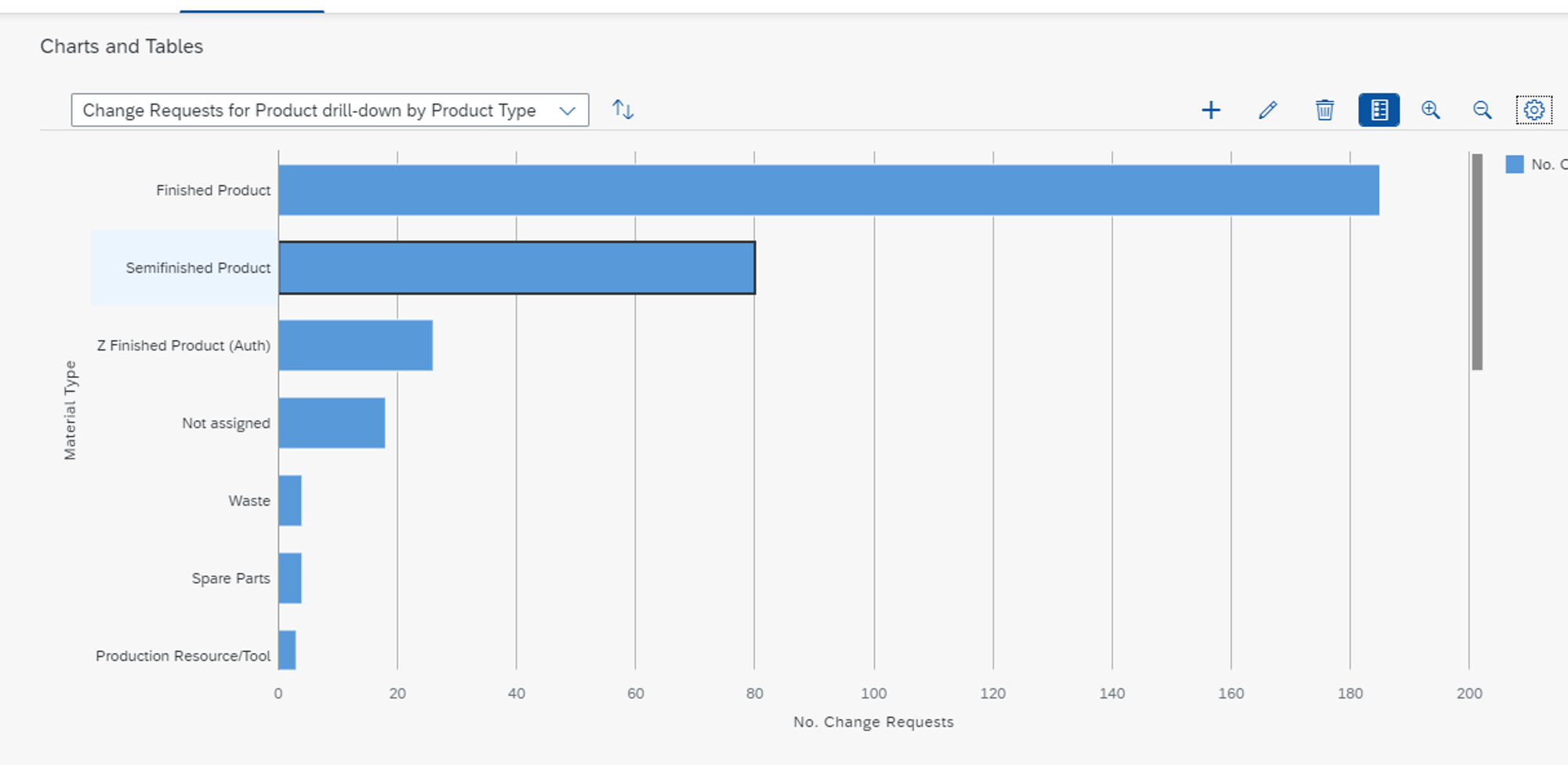1568x765 pixels.
Task: Select the Spare Parts bar
Action: pyautogui.click(x=290, y=578)
